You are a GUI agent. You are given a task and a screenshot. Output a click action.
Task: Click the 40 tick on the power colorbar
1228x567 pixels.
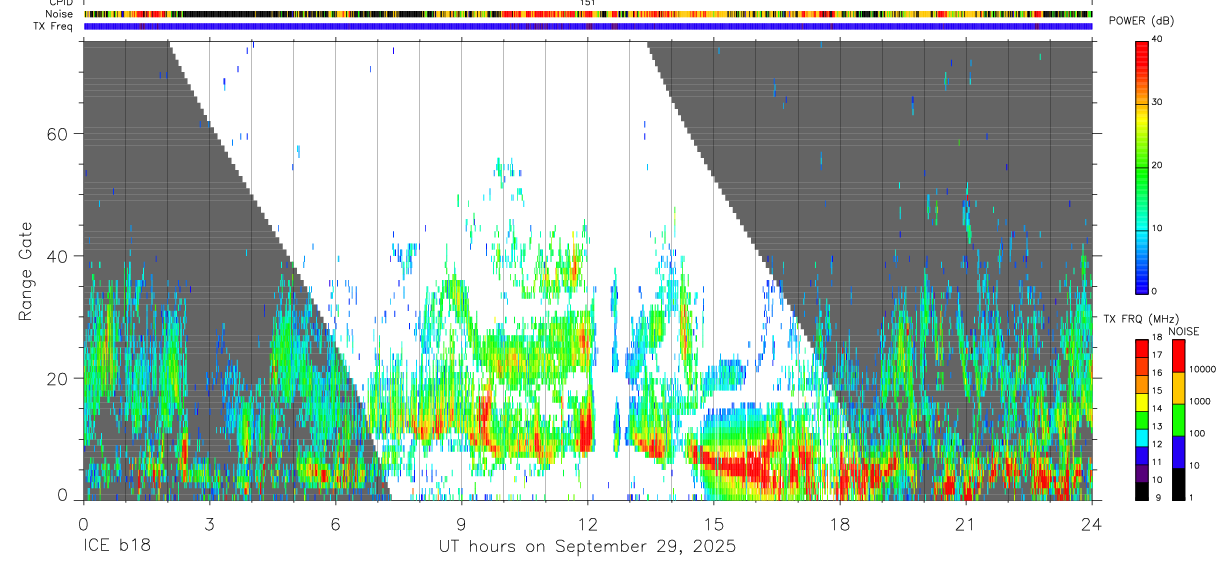(1157, 40)
